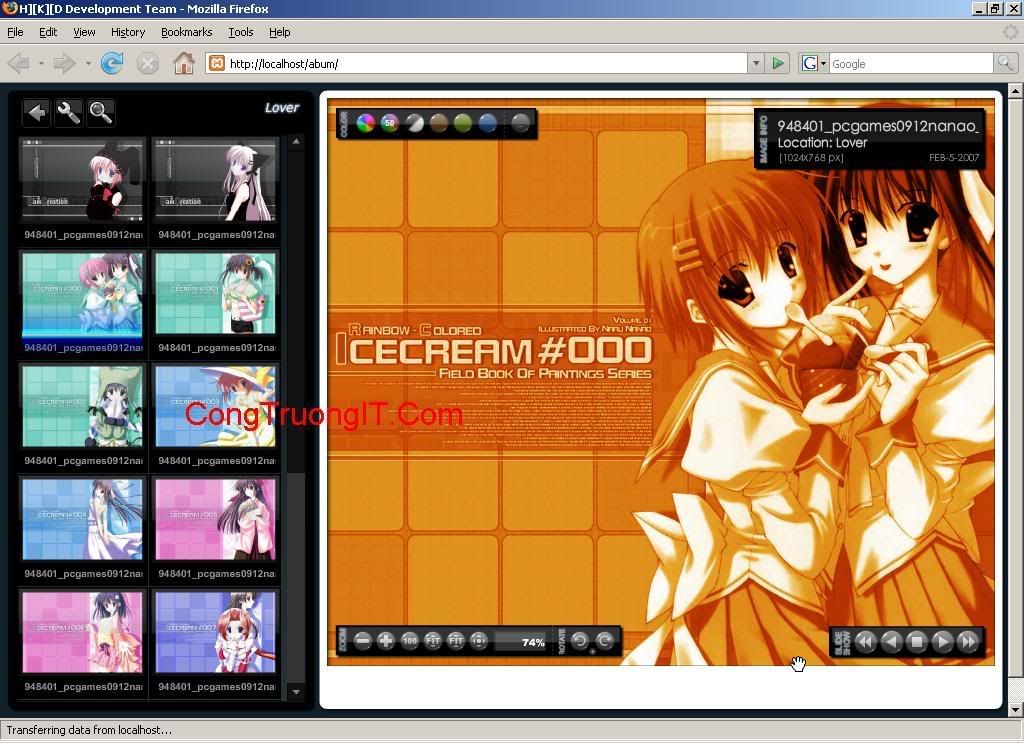Select the ICECREAM #004 thumbnail

82,519
